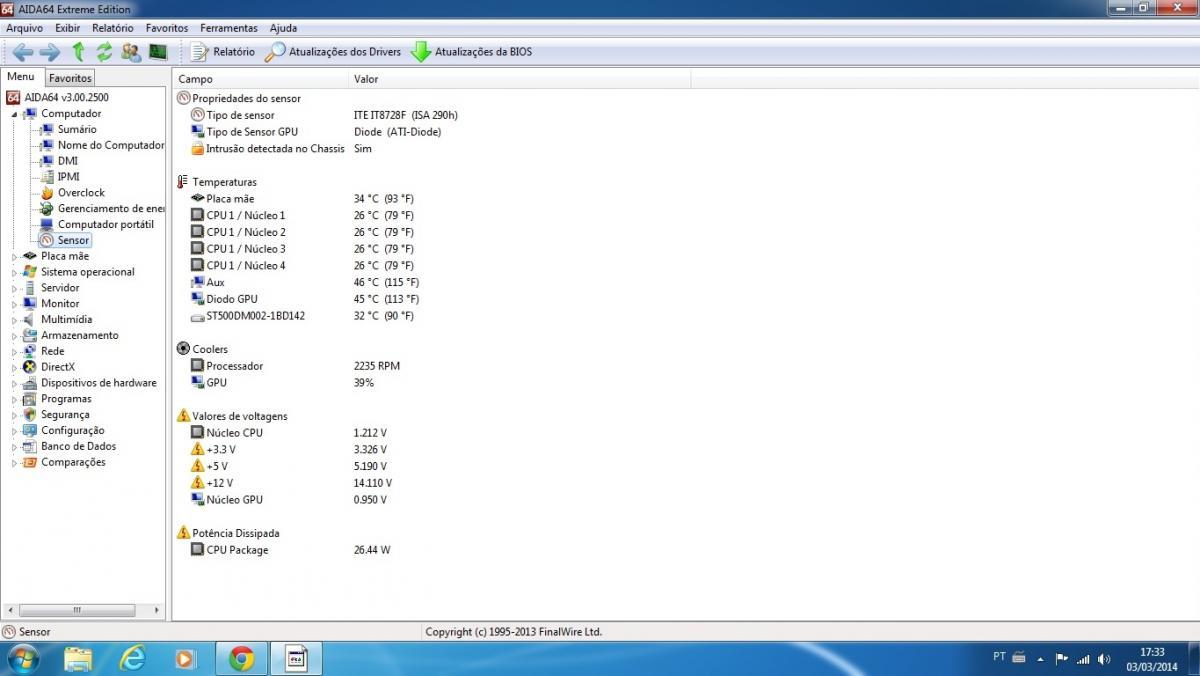Open the Exibir menu
Screen dimensions: 1200x676
(x=68, y=28)
